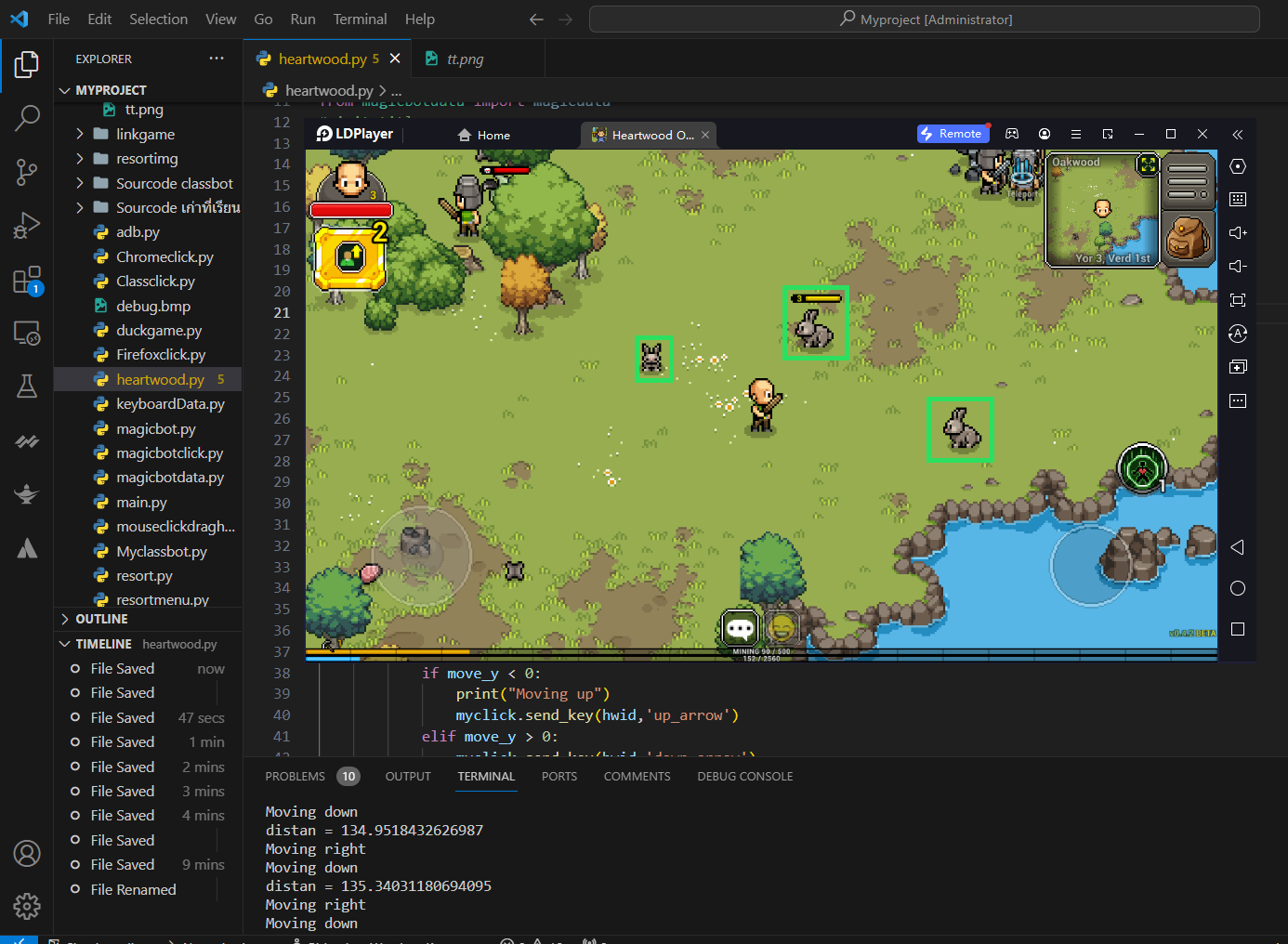Screen dimensions: 1288x944
Task: Open the File menu
Action: click(x=59, y=19)
